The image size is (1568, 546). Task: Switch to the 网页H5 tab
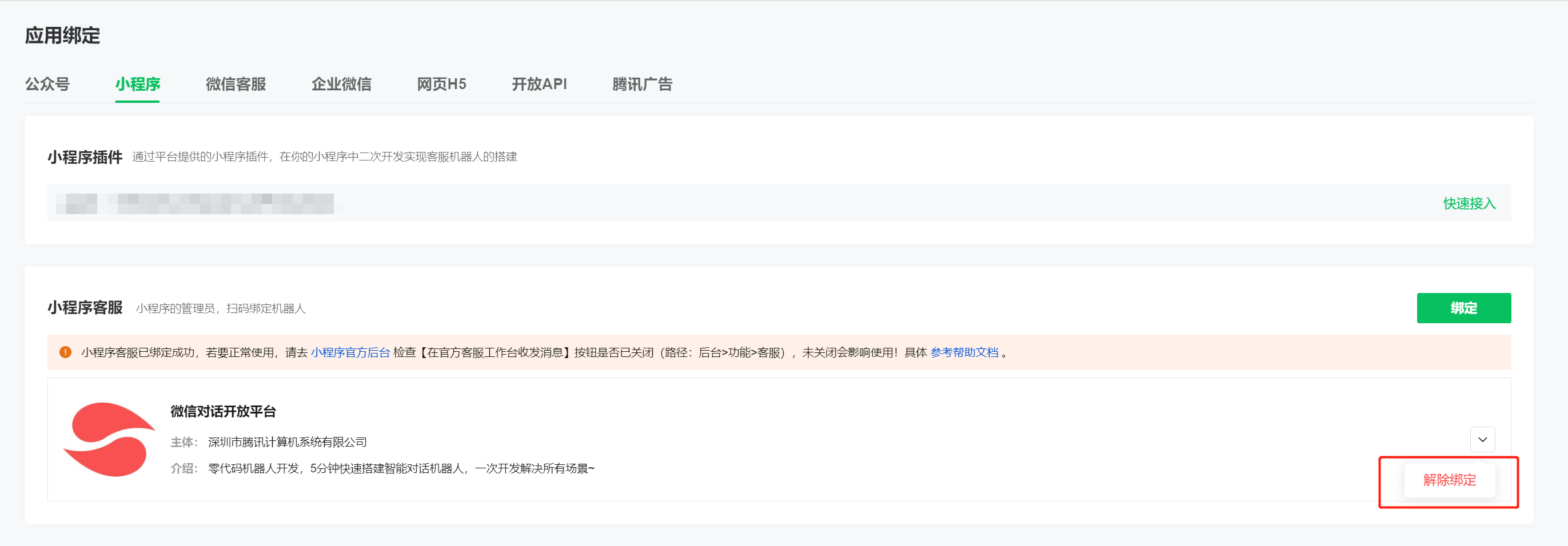pyautogui.click(x=442, y=85)
